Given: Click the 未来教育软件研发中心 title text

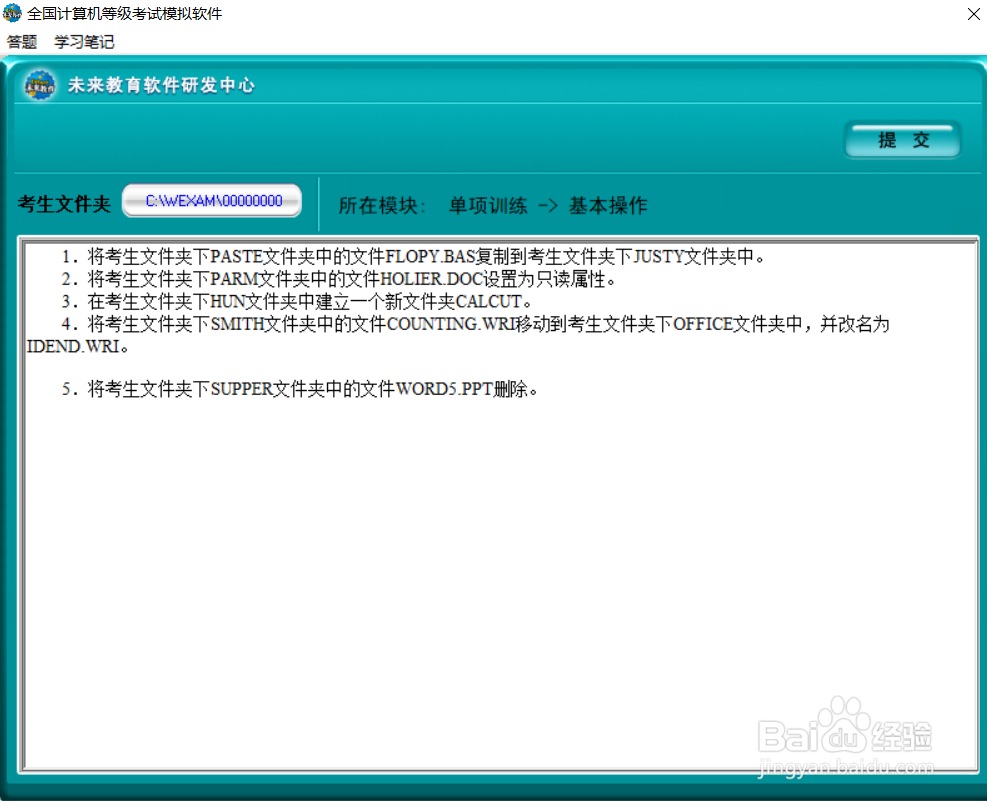Looking at the screenshot, I should tap(161, 85).
